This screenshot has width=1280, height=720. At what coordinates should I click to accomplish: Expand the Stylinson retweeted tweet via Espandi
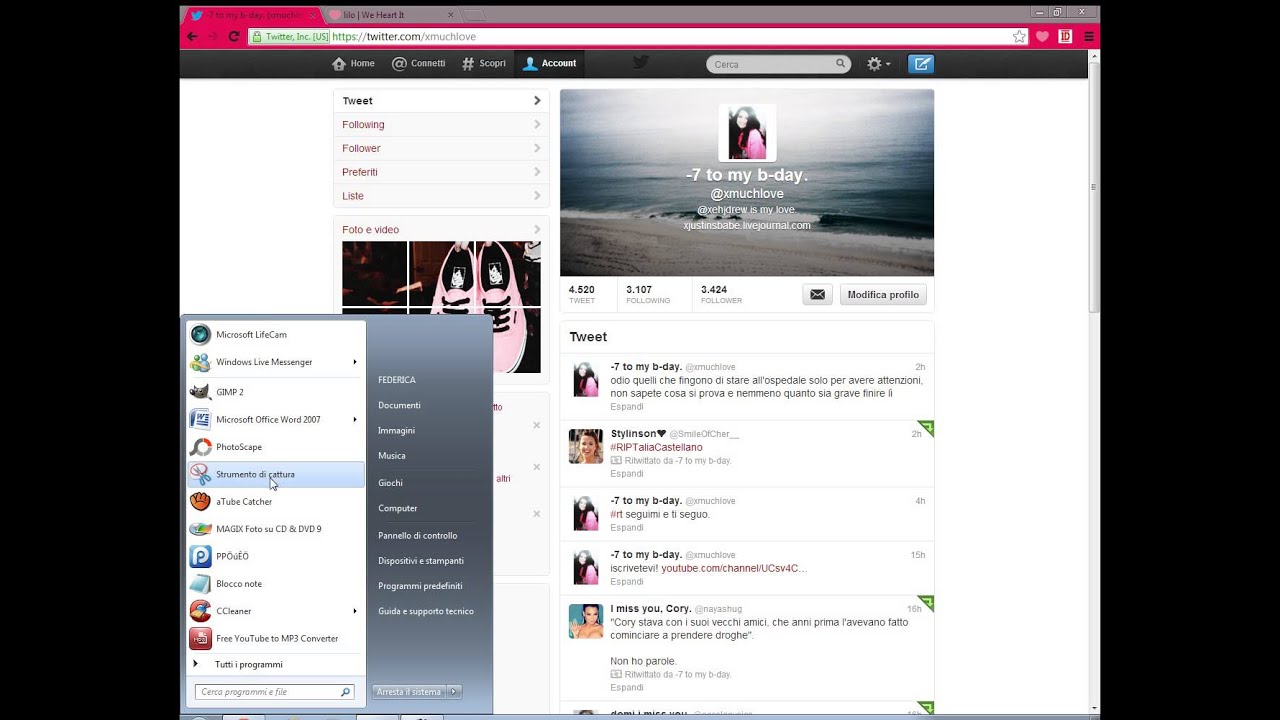(627, 474)
